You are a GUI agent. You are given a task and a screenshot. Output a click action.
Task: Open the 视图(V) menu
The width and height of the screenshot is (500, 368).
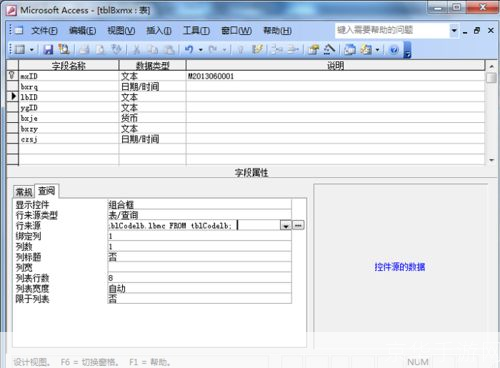(121, 31)
